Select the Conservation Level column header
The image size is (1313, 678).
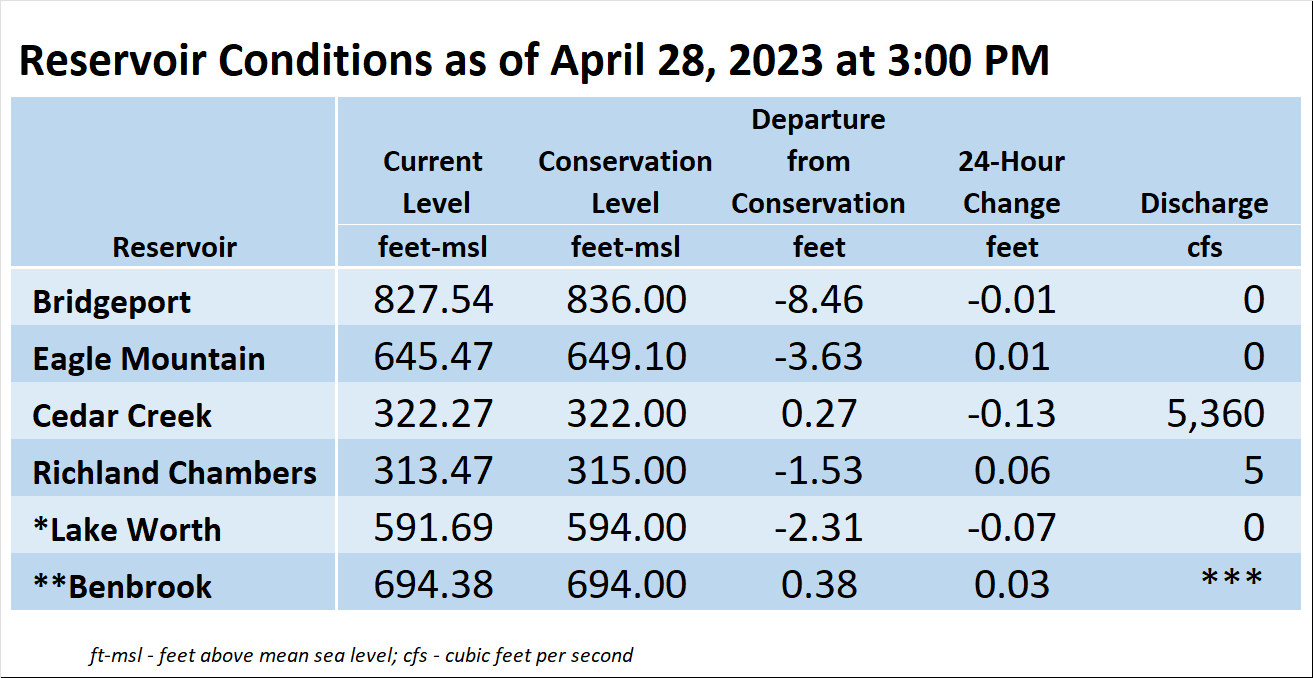[x=625, y=182]
